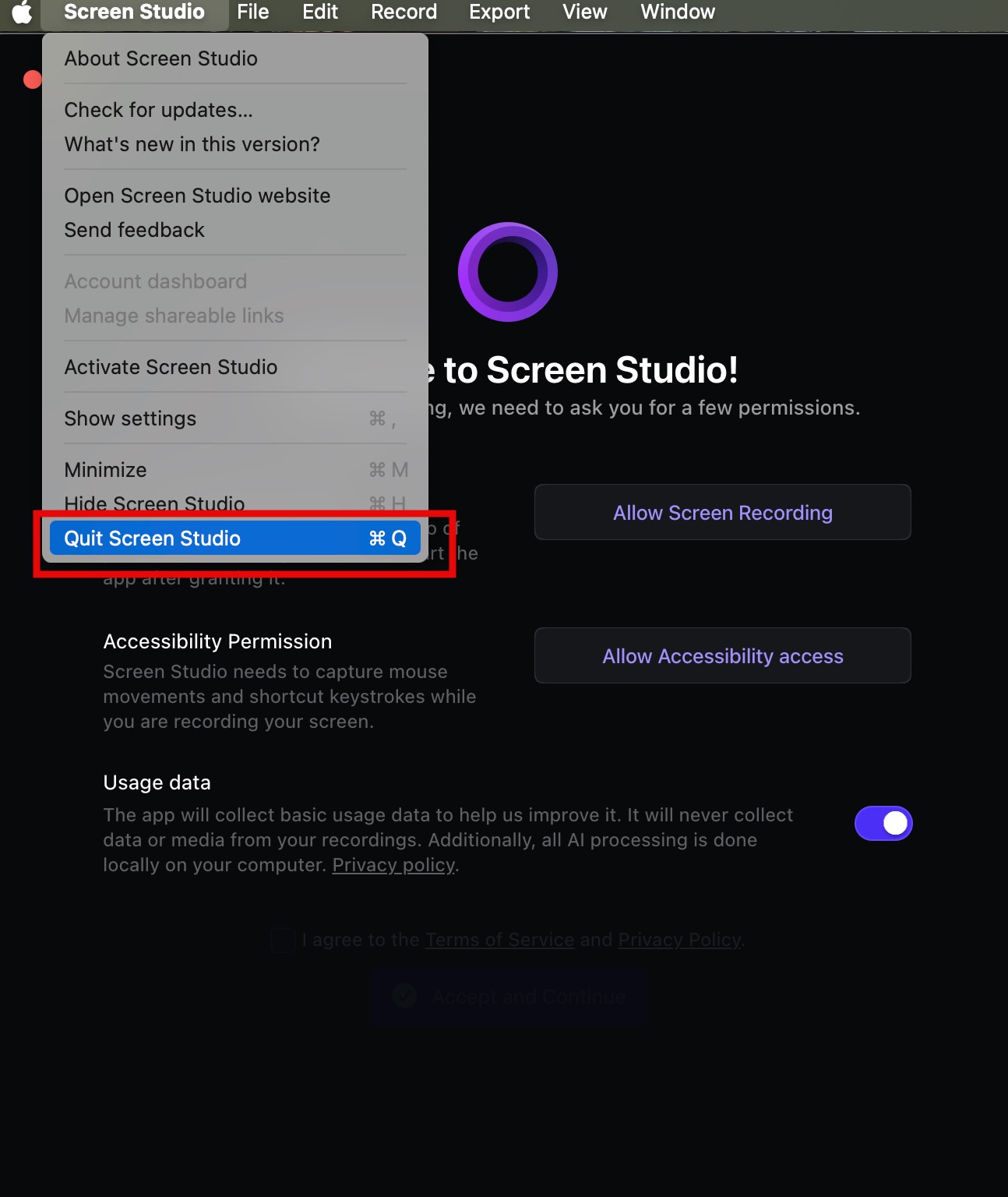Open the File menu
This screenshot has width=1008, height=1197.
pyautogui.click(x=253, y=12)
